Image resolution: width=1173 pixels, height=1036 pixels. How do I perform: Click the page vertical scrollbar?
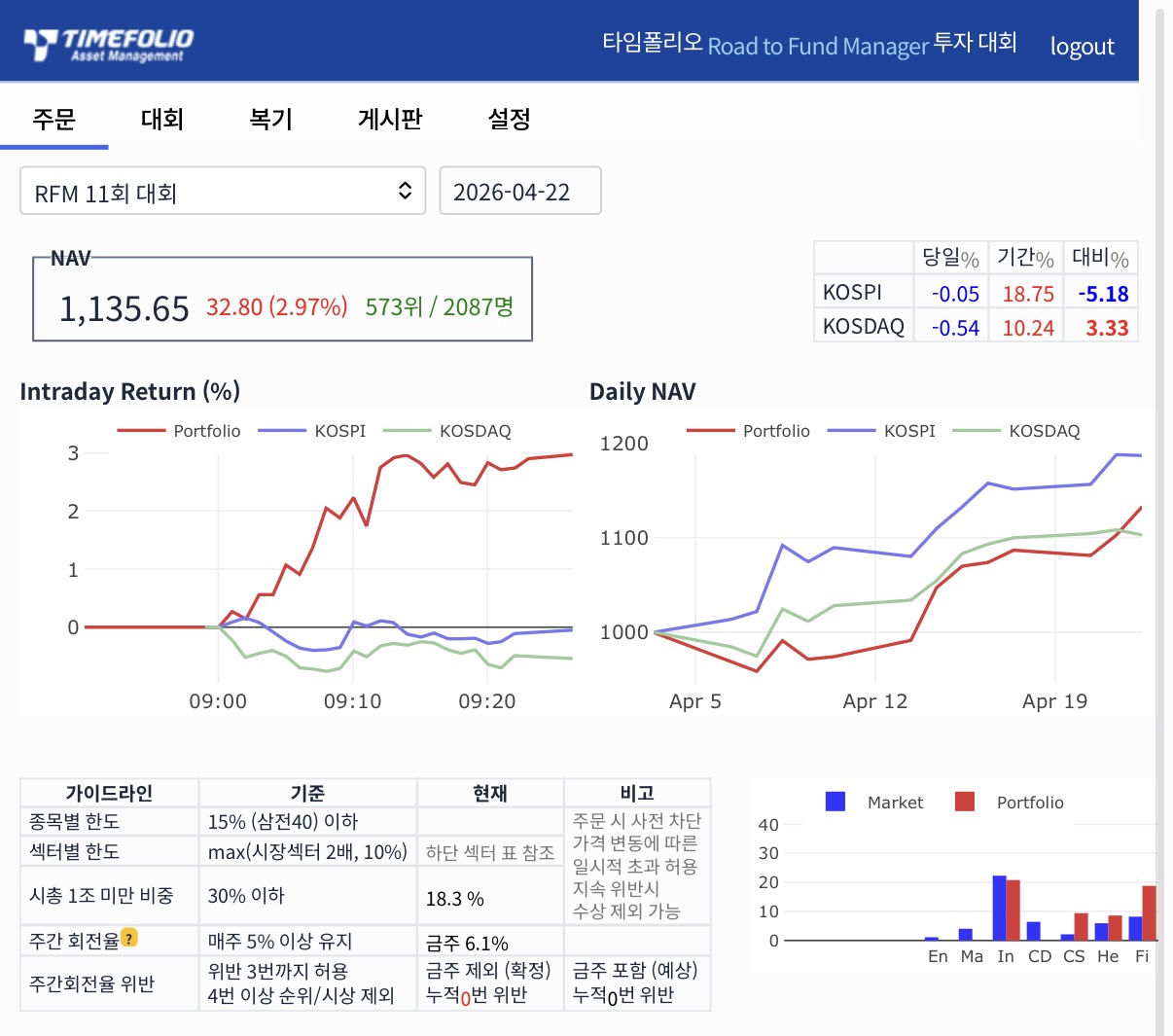pyautogui.click(x=1159, y=518)
